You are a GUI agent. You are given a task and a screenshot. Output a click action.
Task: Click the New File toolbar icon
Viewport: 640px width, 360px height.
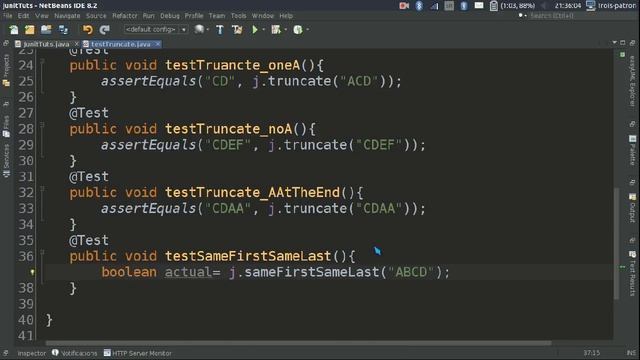(x=14, y=30)
